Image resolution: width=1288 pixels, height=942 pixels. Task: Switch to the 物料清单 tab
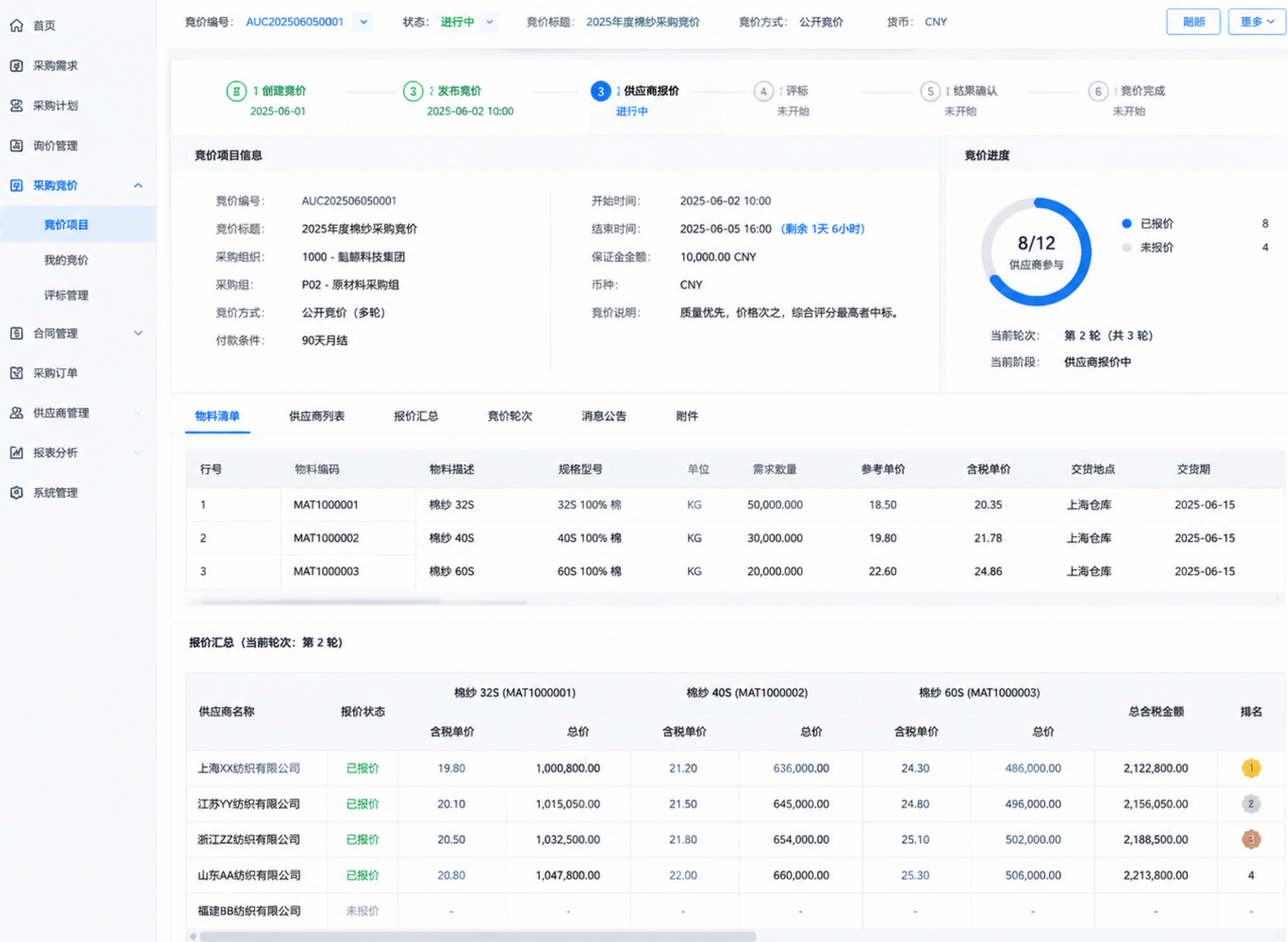[x=217, y=416]
